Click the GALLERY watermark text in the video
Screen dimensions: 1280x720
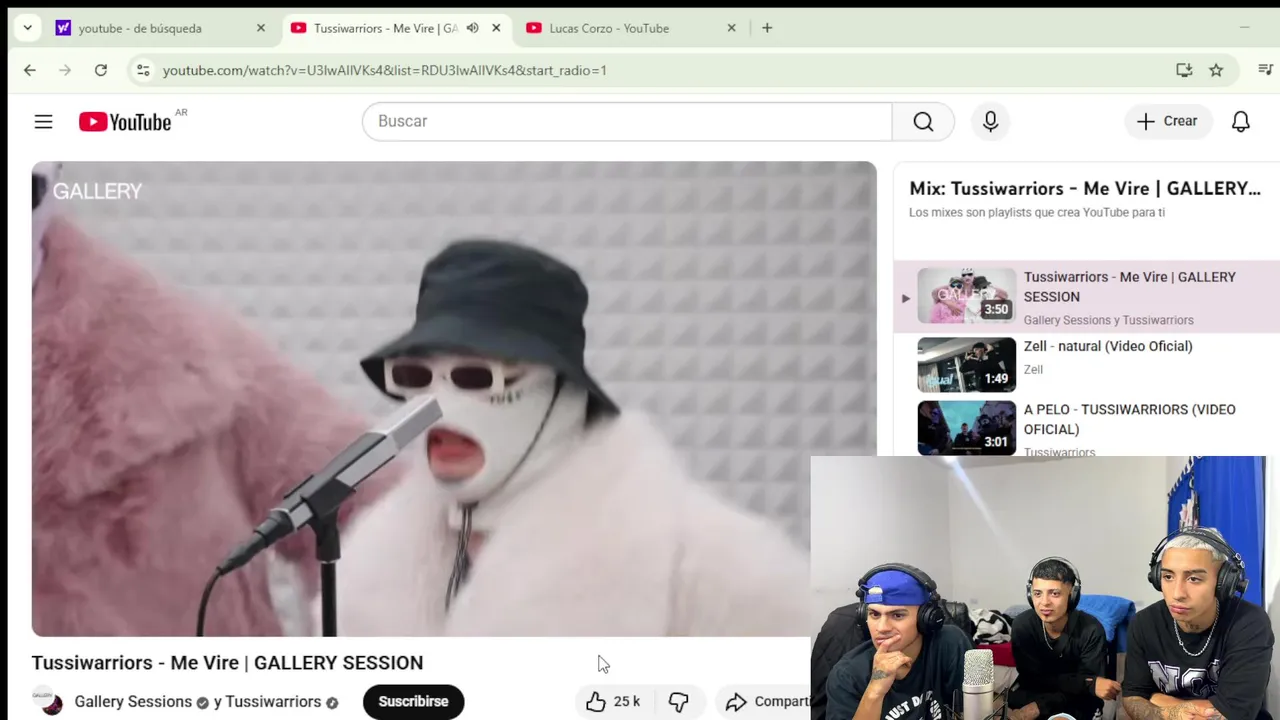tap(97, 191)
